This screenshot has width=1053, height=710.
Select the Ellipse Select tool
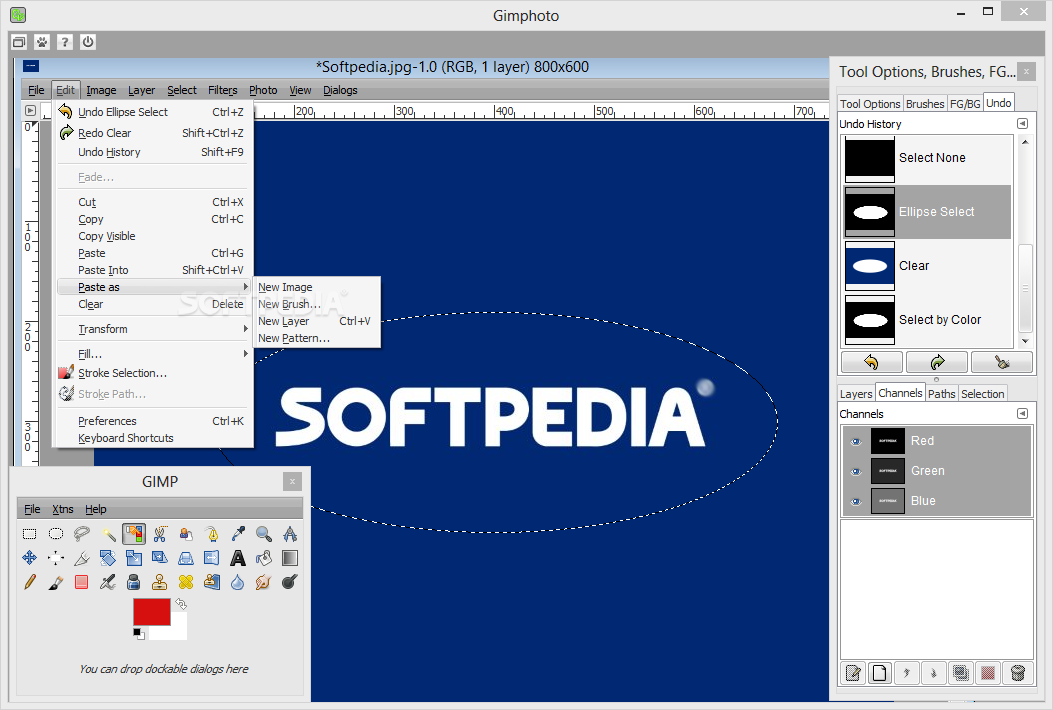click(x=56, y=535)
